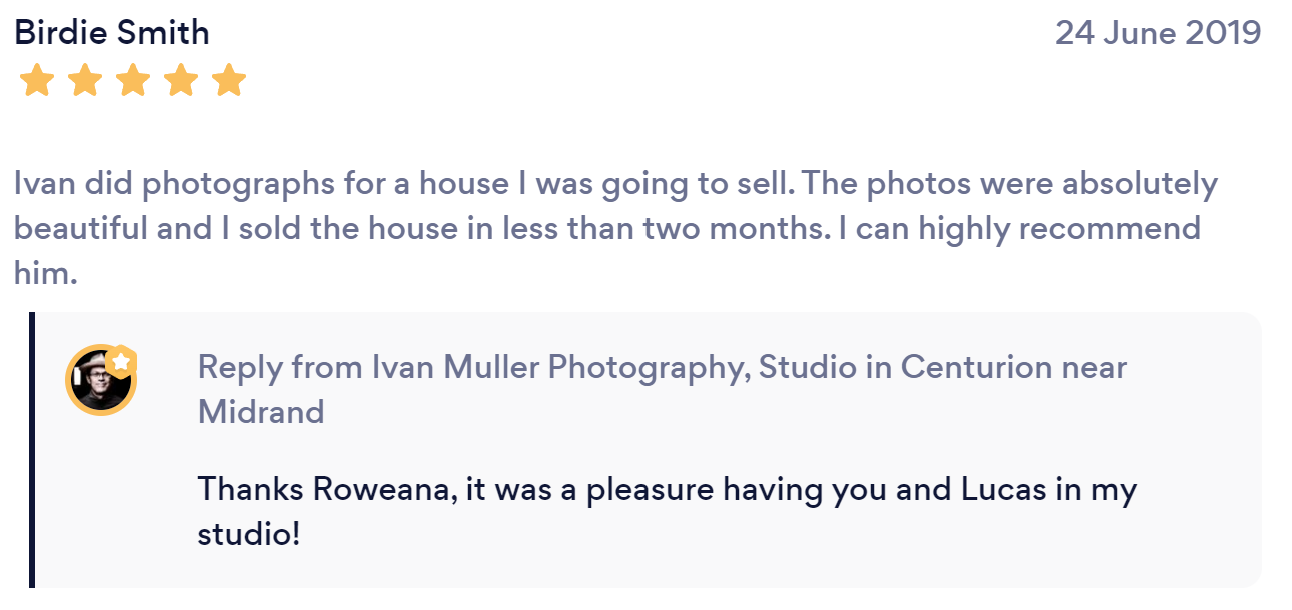Viewport: 1292px width, 610px height.
Task: Click the word 'Midrand' in reply header
Action: [x=261, y=411]
